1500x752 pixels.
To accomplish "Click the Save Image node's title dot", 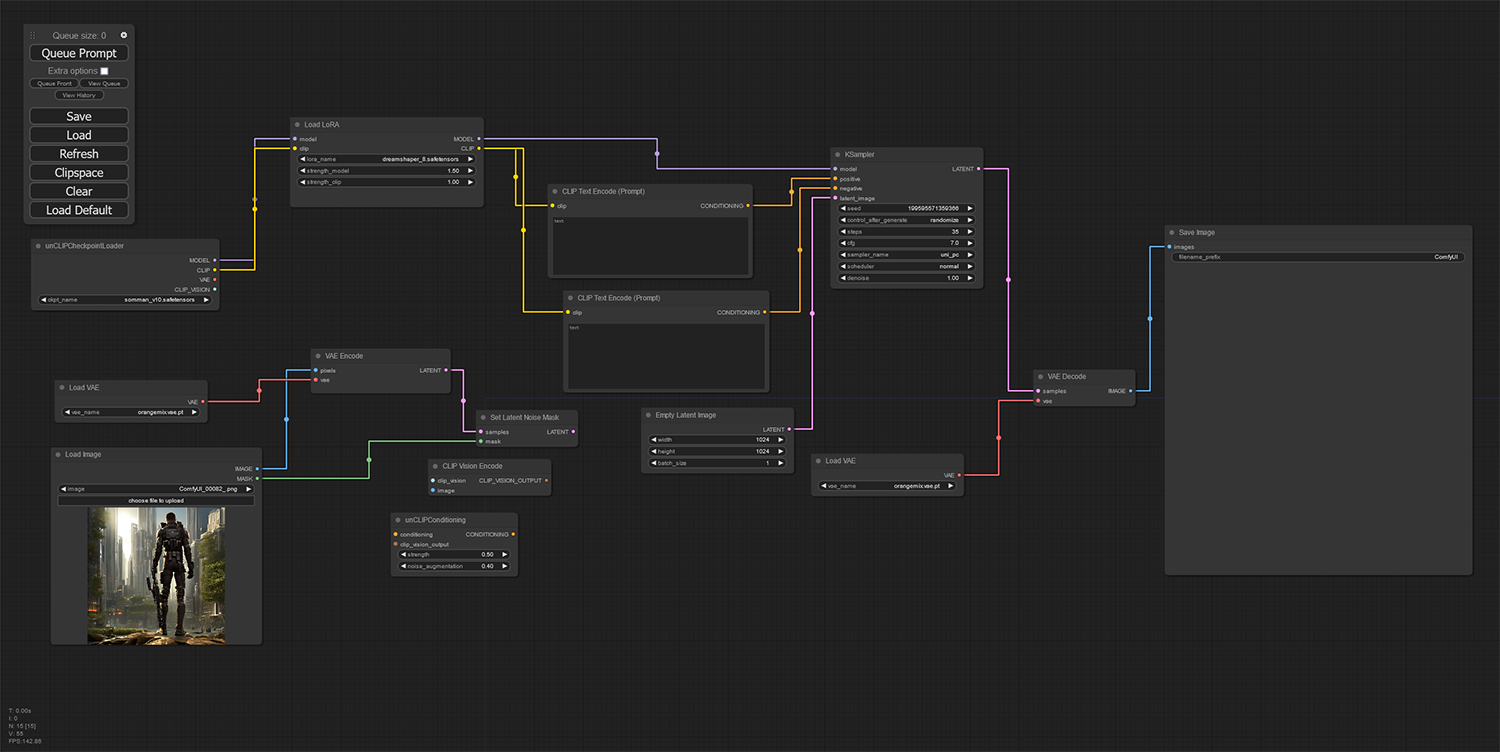I will [1171, 232].
